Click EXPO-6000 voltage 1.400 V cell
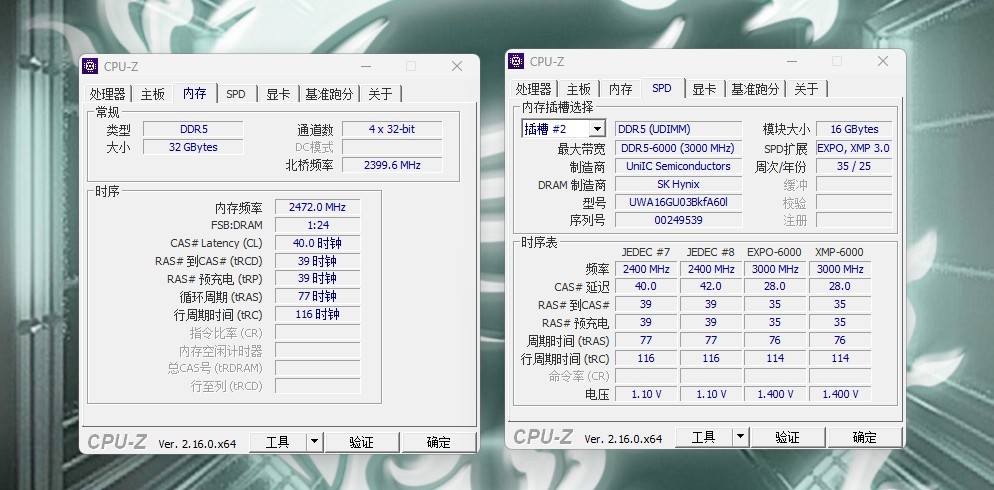994x490 pixels. pos(775,394)
